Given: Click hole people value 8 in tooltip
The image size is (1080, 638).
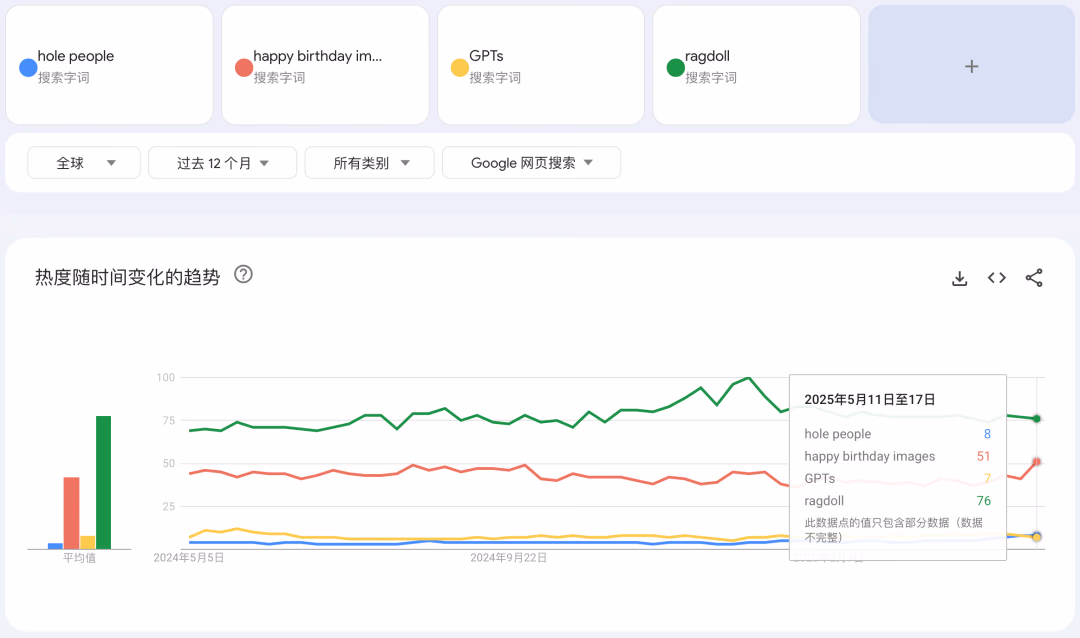Looking at the screenshot, I should (x=987, y=434).
